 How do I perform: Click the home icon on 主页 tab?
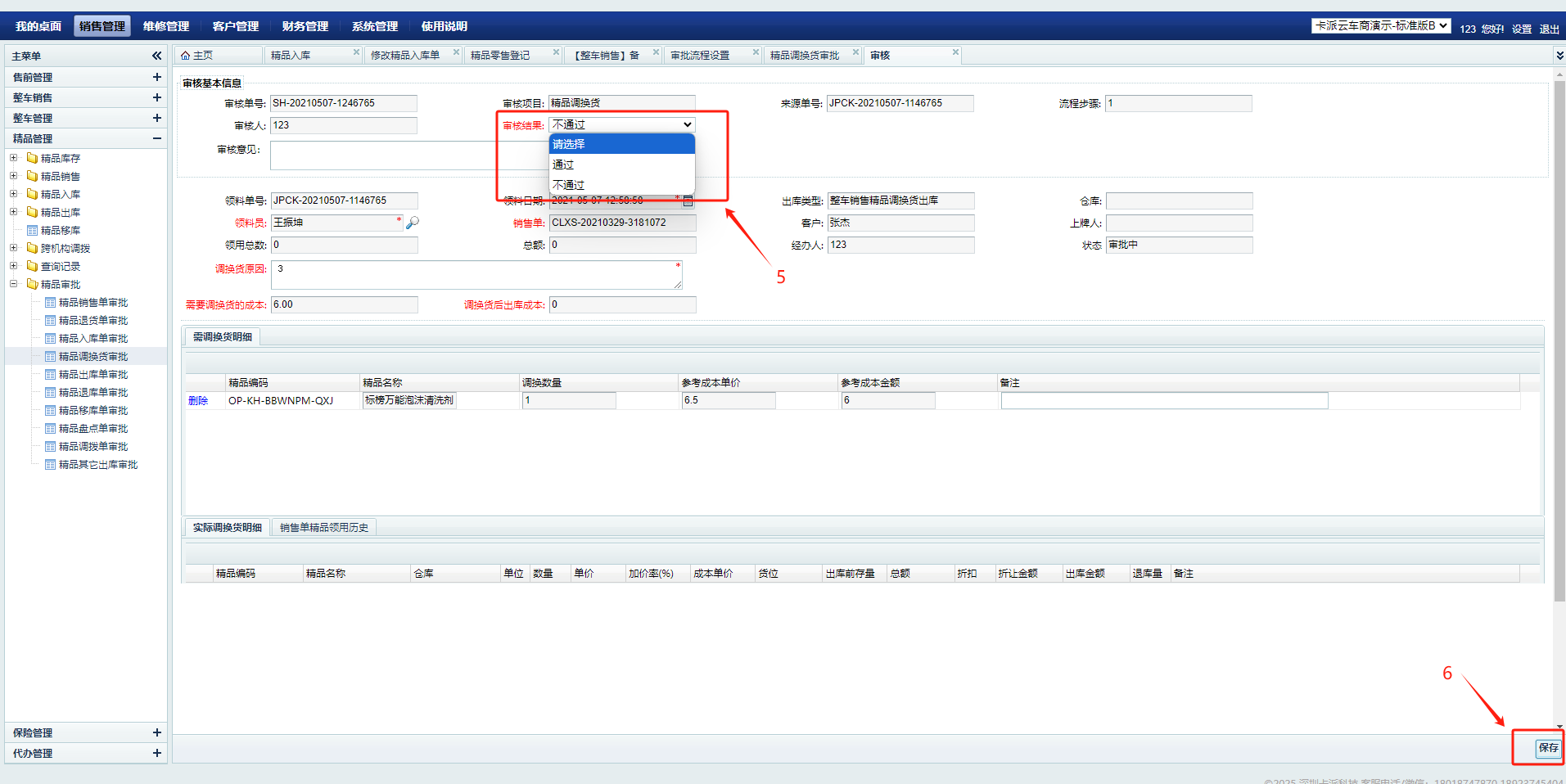[186, 56]
